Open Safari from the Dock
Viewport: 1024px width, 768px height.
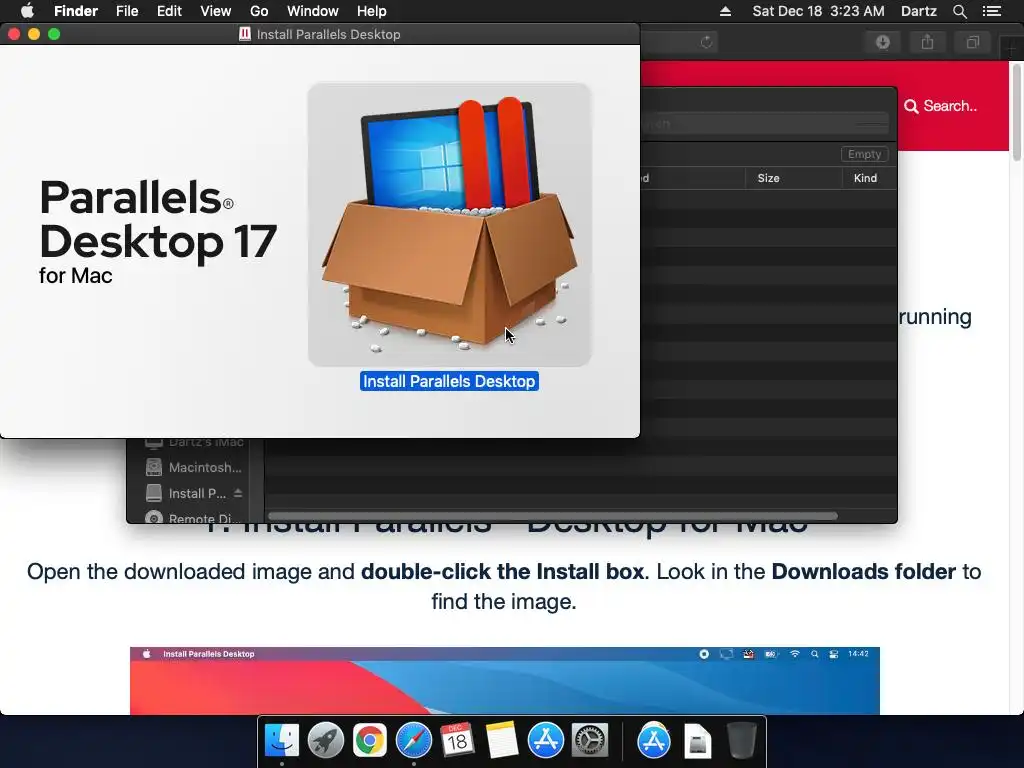tap(413, 741)
